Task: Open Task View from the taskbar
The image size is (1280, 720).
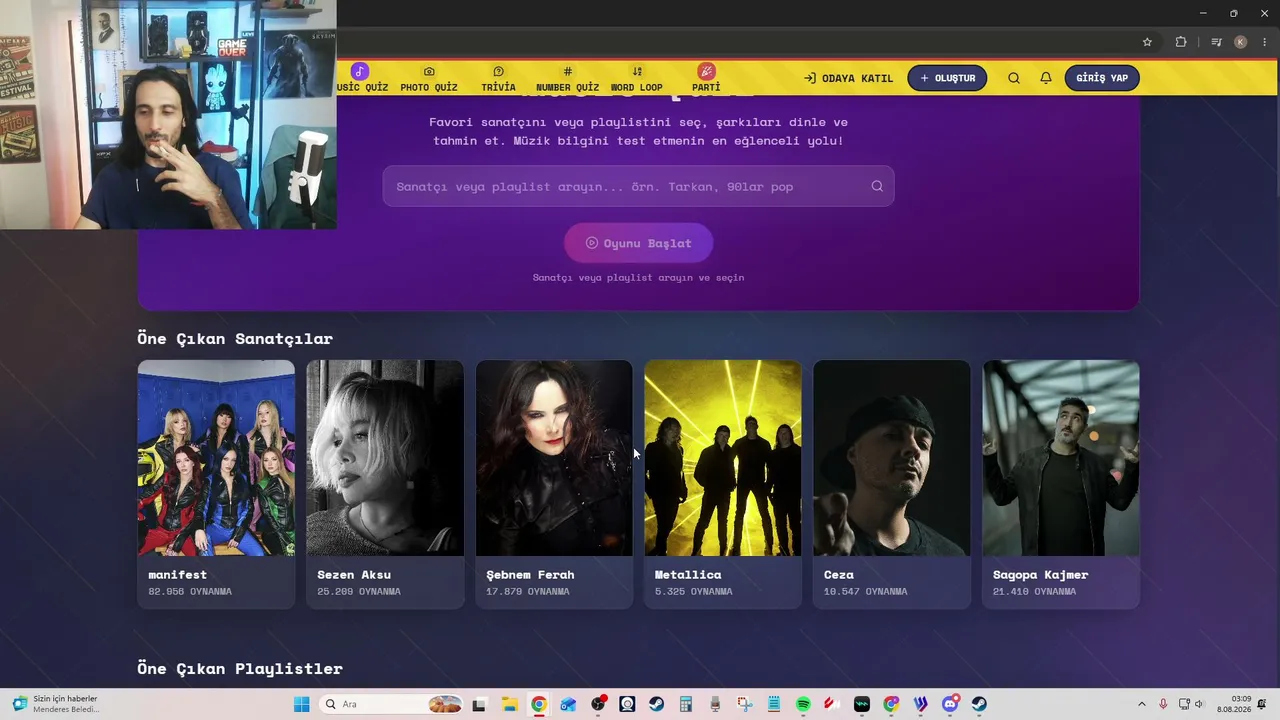Action: (x=479, y=704)
